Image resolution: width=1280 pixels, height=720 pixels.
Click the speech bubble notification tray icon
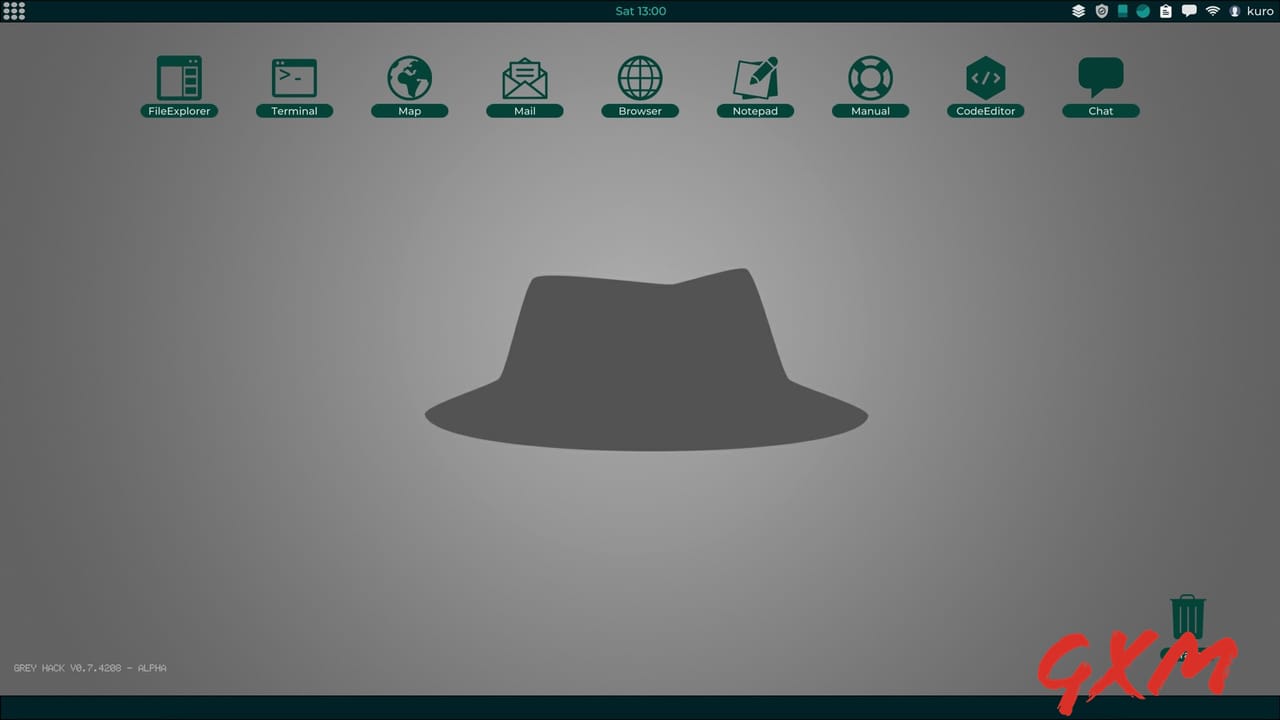point(1188,11)
